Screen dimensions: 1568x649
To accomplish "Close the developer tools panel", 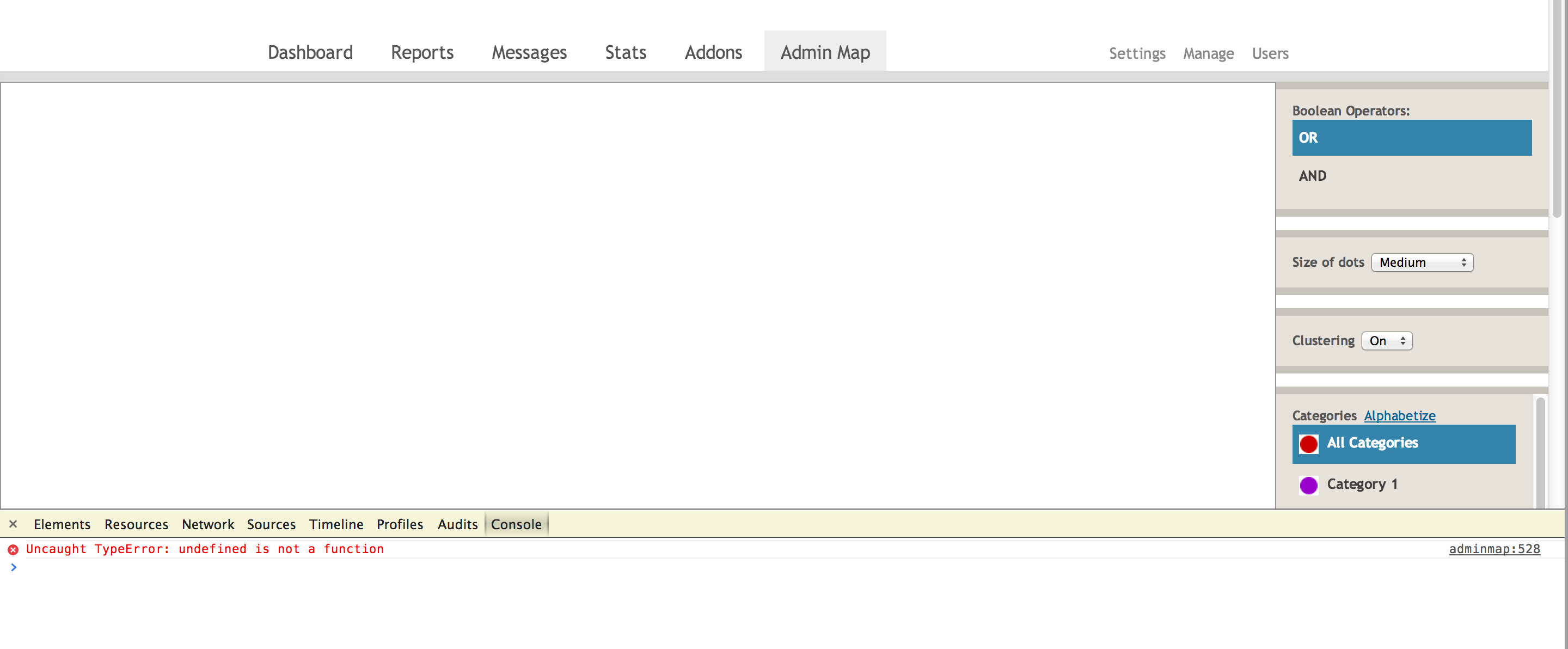I will 13,524.
